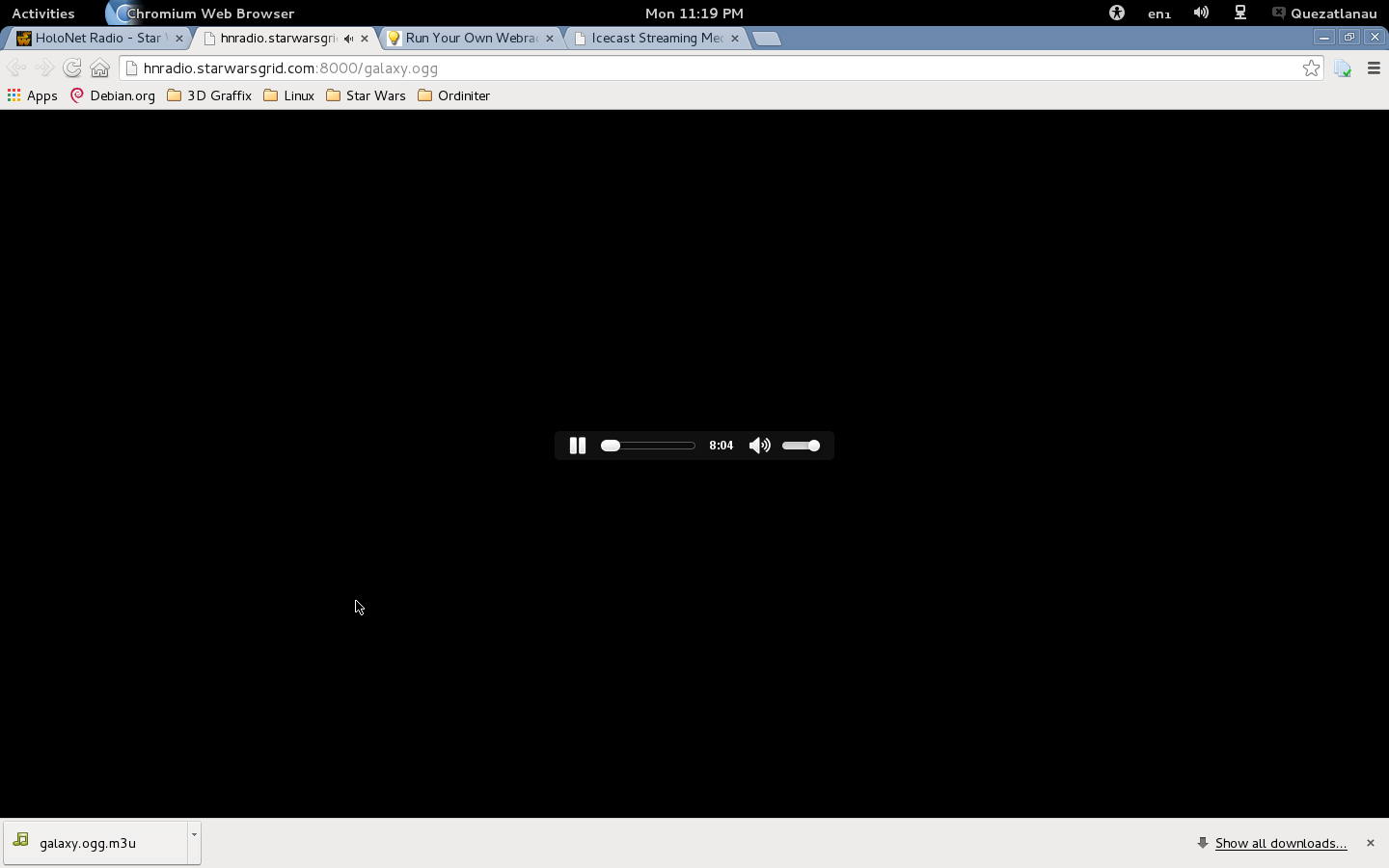Click the extension icon next to star

(x=1343, y=68)
